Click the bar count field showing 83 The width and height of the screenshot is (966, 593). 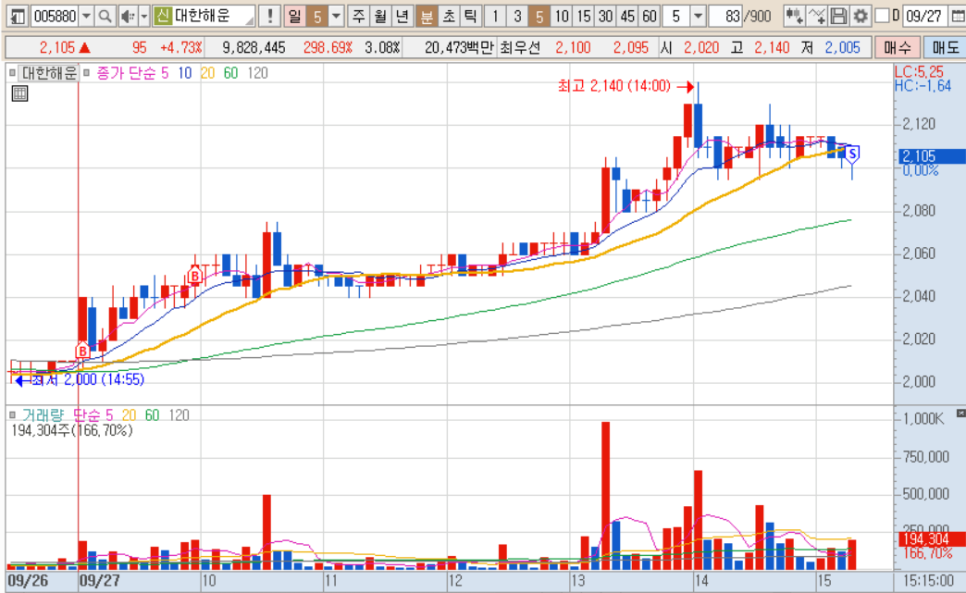725,16
